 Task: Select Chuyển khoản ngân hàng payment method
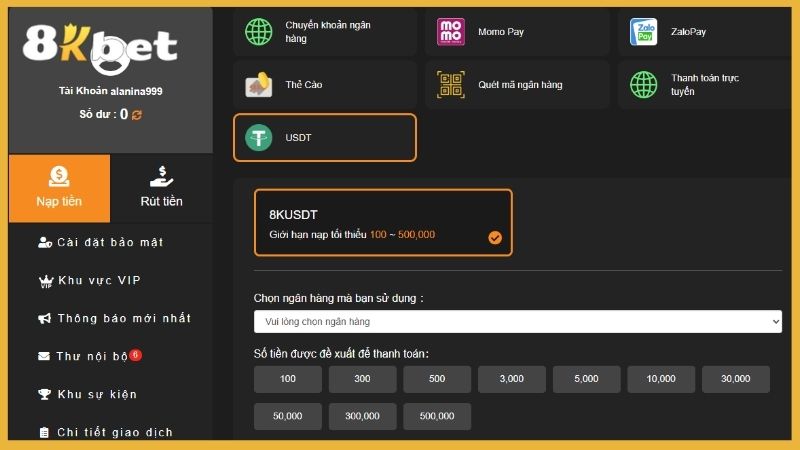coord(325,32)
